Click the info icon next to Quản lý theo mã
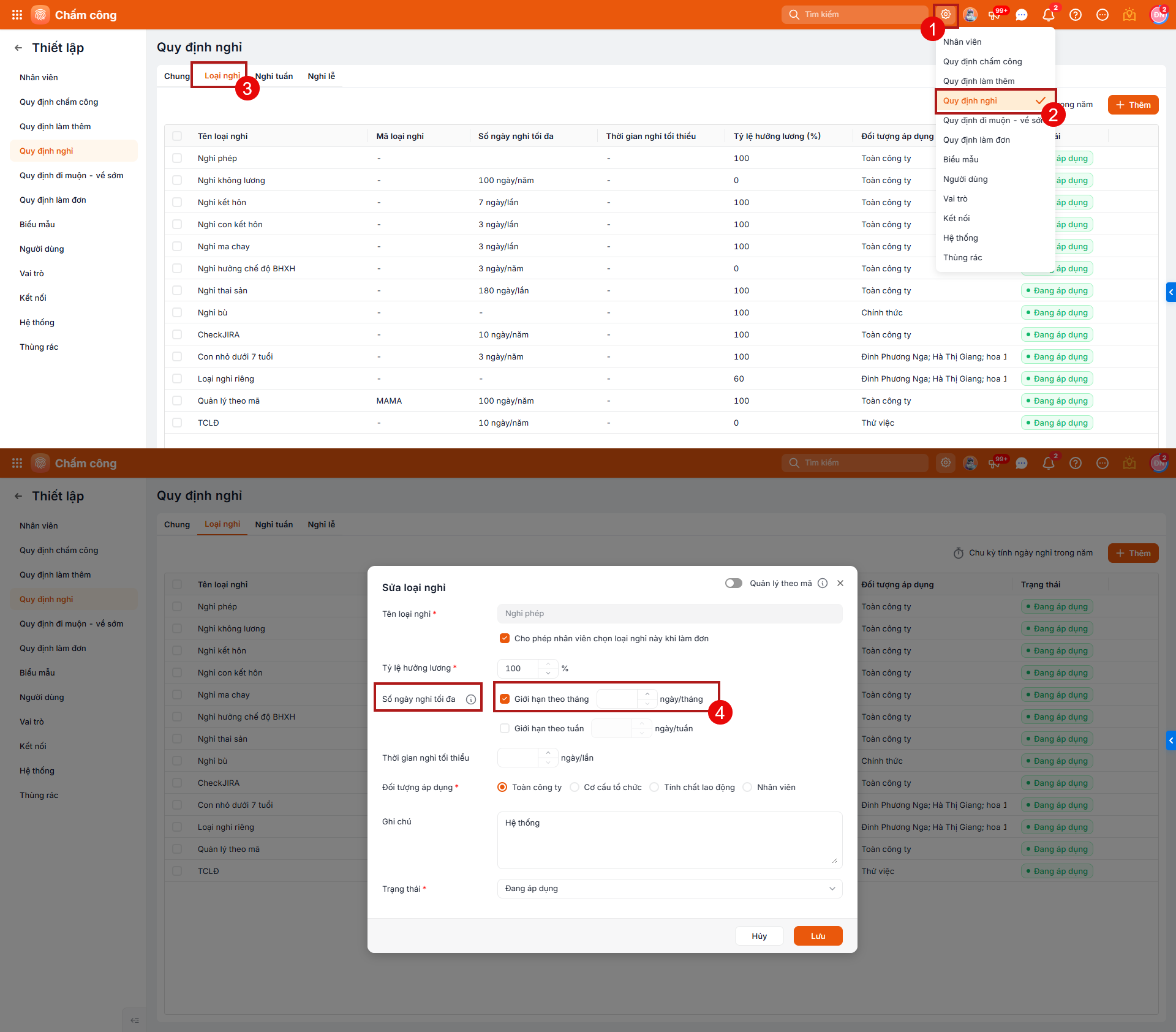 pyautogui.click(x=823, y=583)
